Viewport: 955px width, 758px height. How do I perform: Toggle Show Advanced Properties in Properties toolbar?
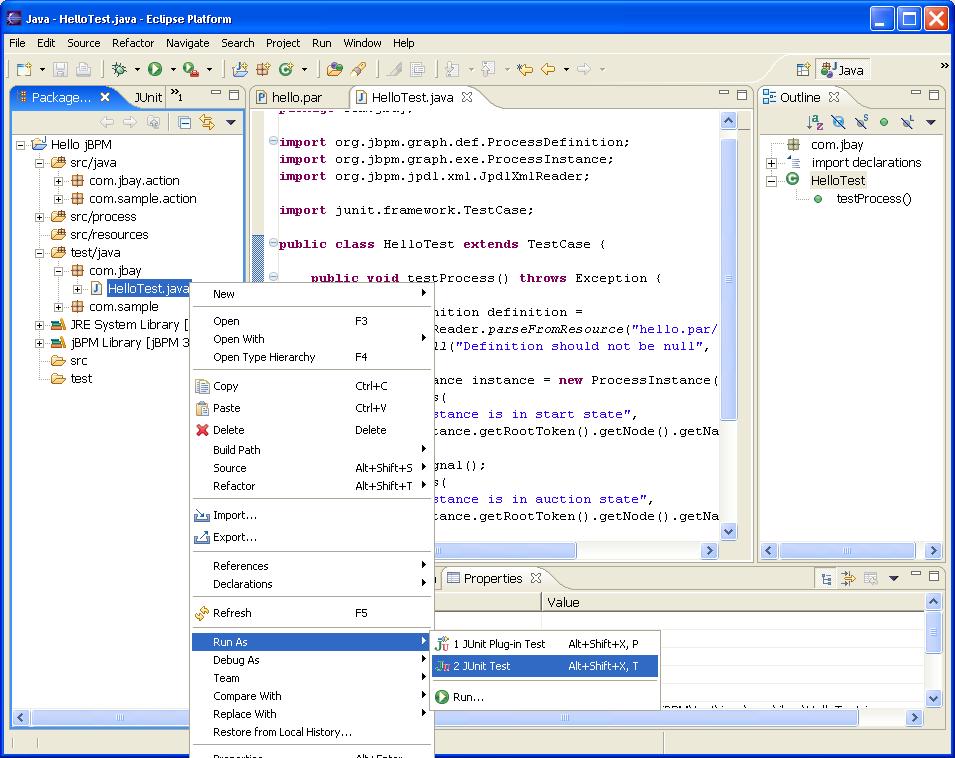point(848,578)
